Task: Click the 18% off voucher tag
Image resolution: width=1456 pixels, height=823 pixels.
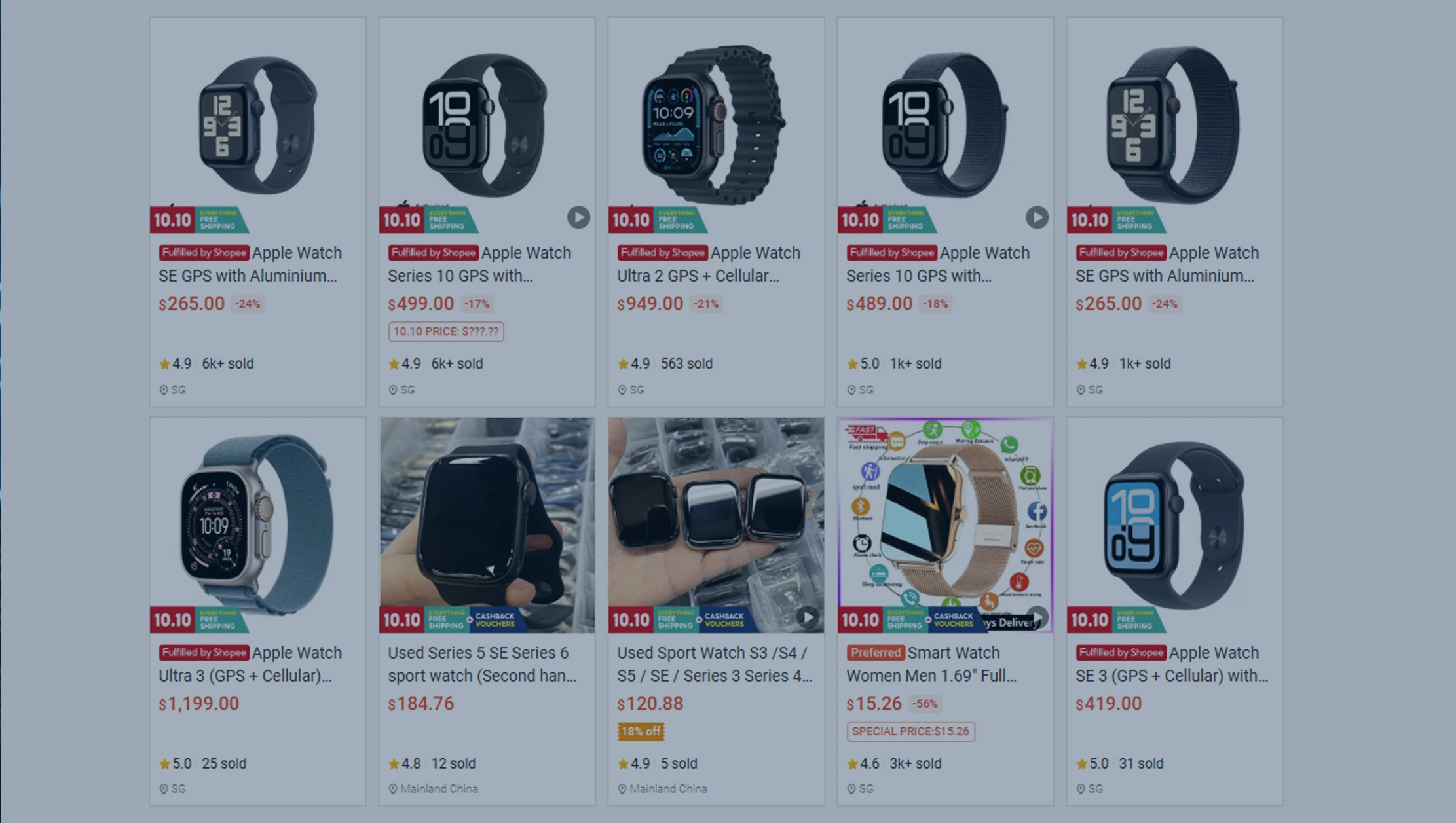Action: coord(641,731)
